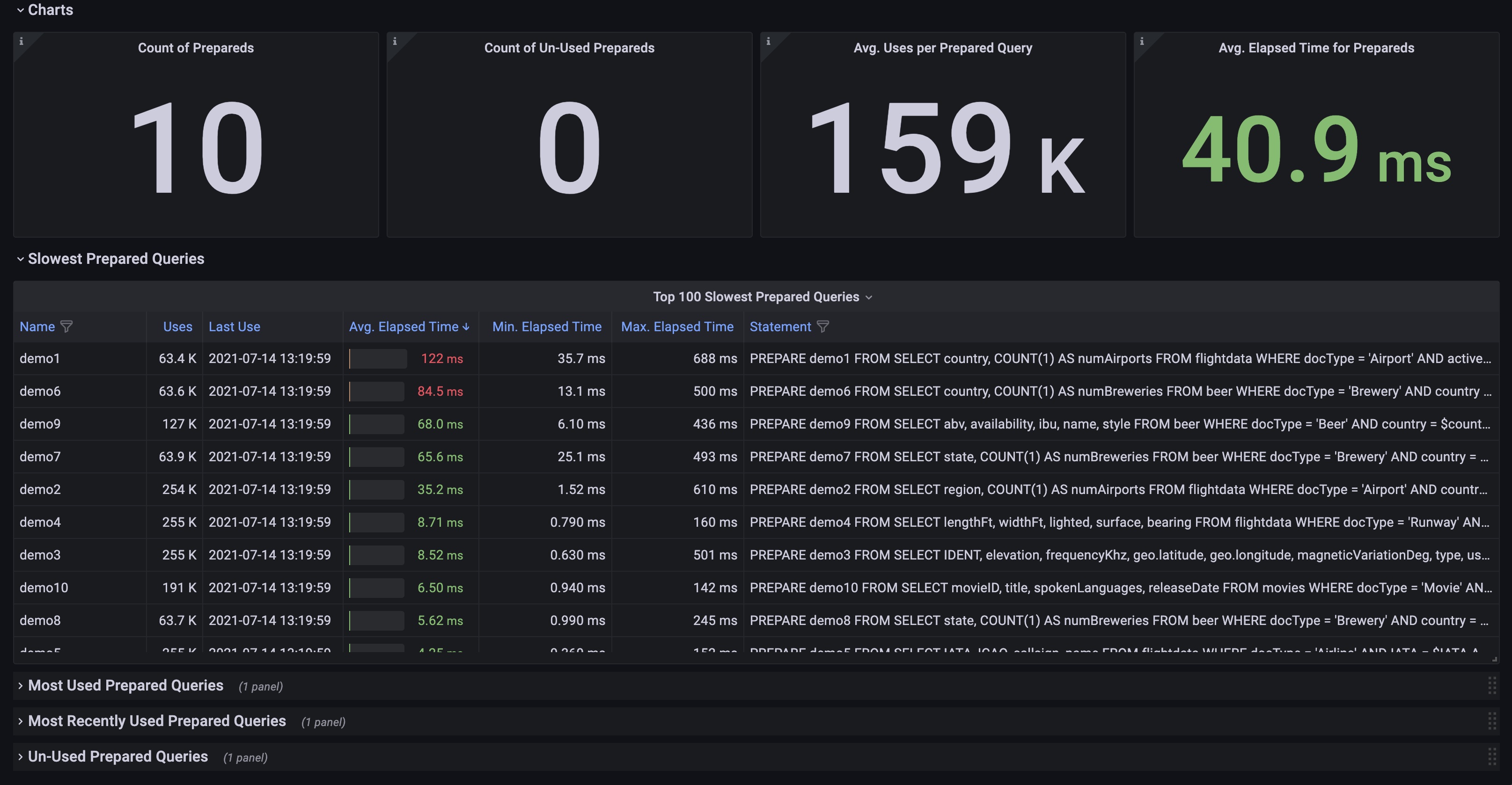Click the demo1 elapsed time gauge bar
Image resolution: width=1512 pixels, height=785 pixels.
click(378, 358)
